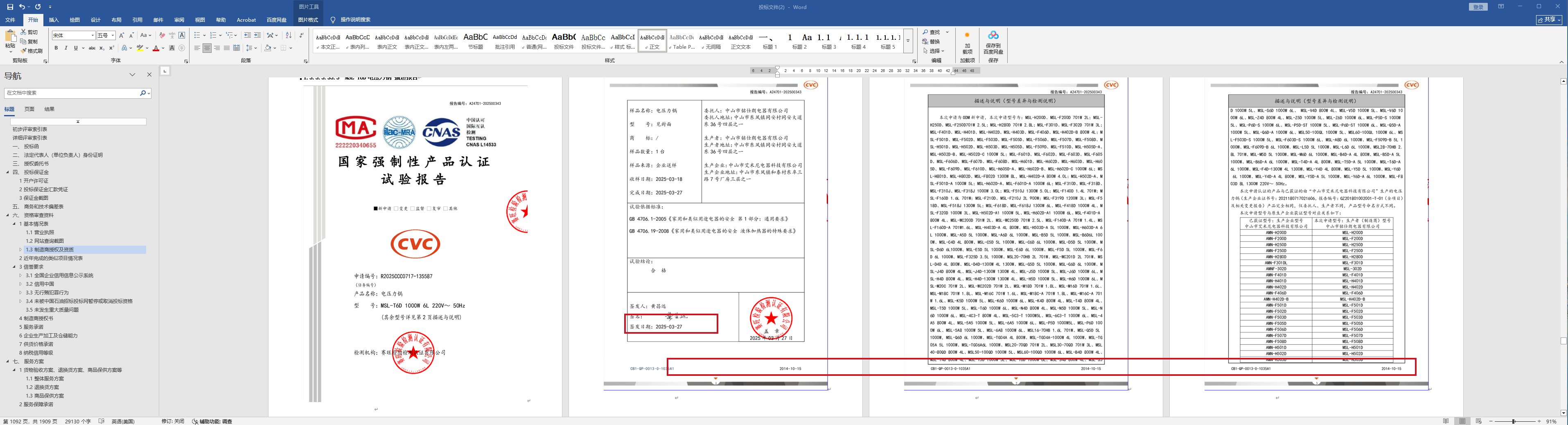
Task: Increase font size with the grow font icon
Action: point(122,35)
